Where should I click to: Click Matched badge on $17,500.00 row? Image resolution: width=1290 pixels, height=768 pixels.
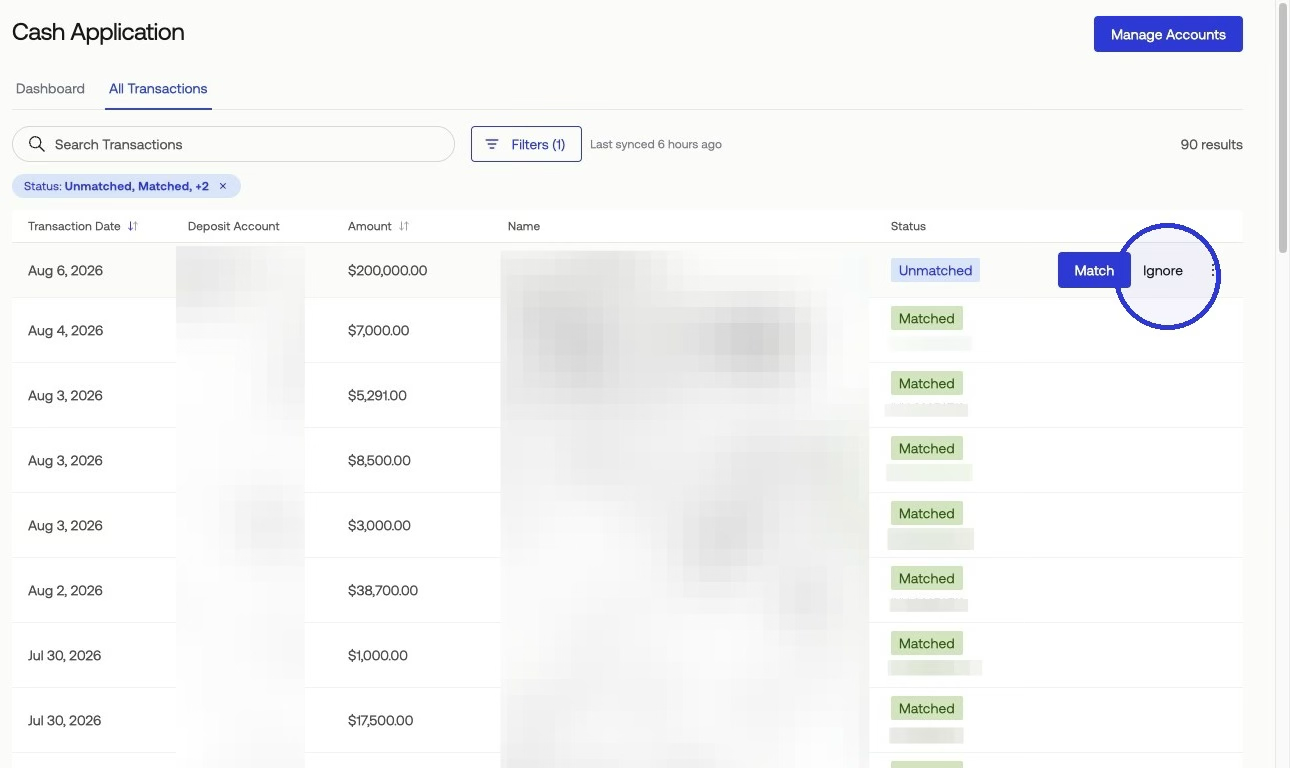click(927, 708)
